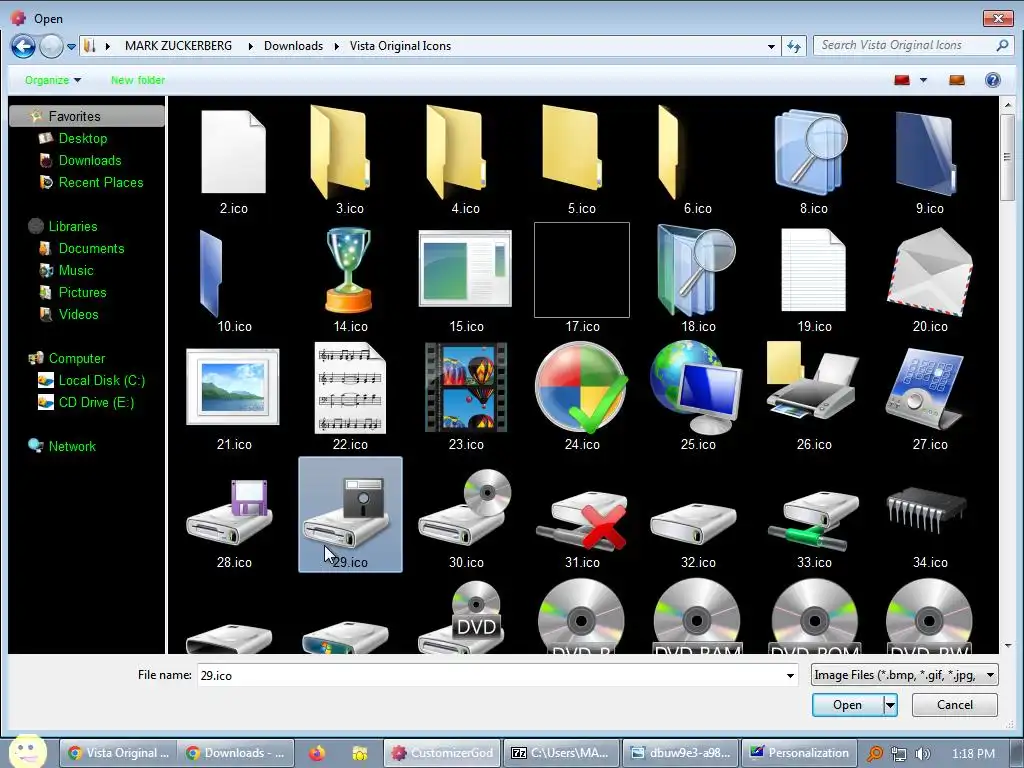Go to Downloads in the breadcrumb path
1024x768 pixels.
(293, 46)
